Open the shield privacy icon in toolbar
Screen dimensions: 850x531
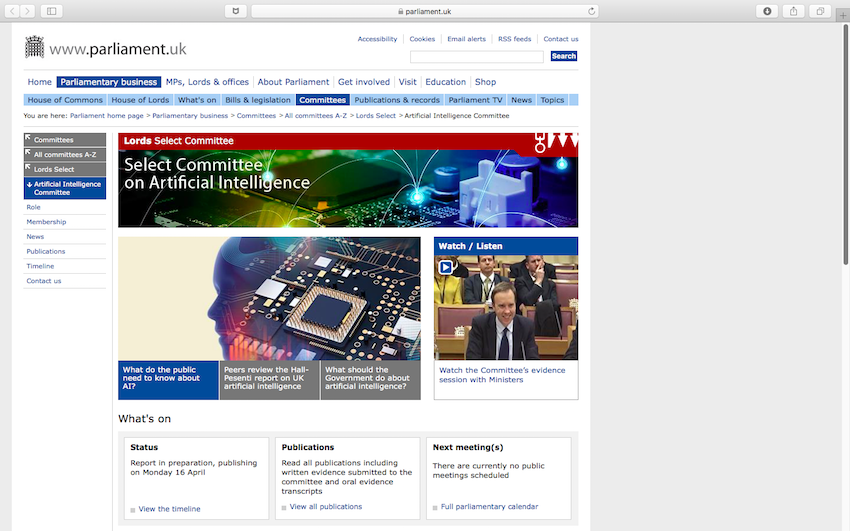[236, 11]
